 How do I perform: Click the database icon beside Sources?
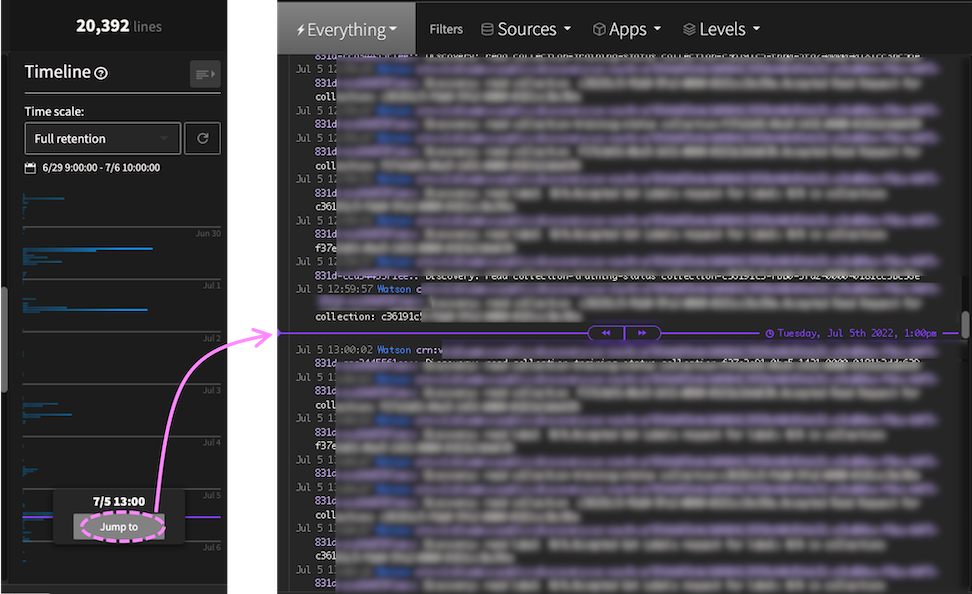tap(487, 28)
